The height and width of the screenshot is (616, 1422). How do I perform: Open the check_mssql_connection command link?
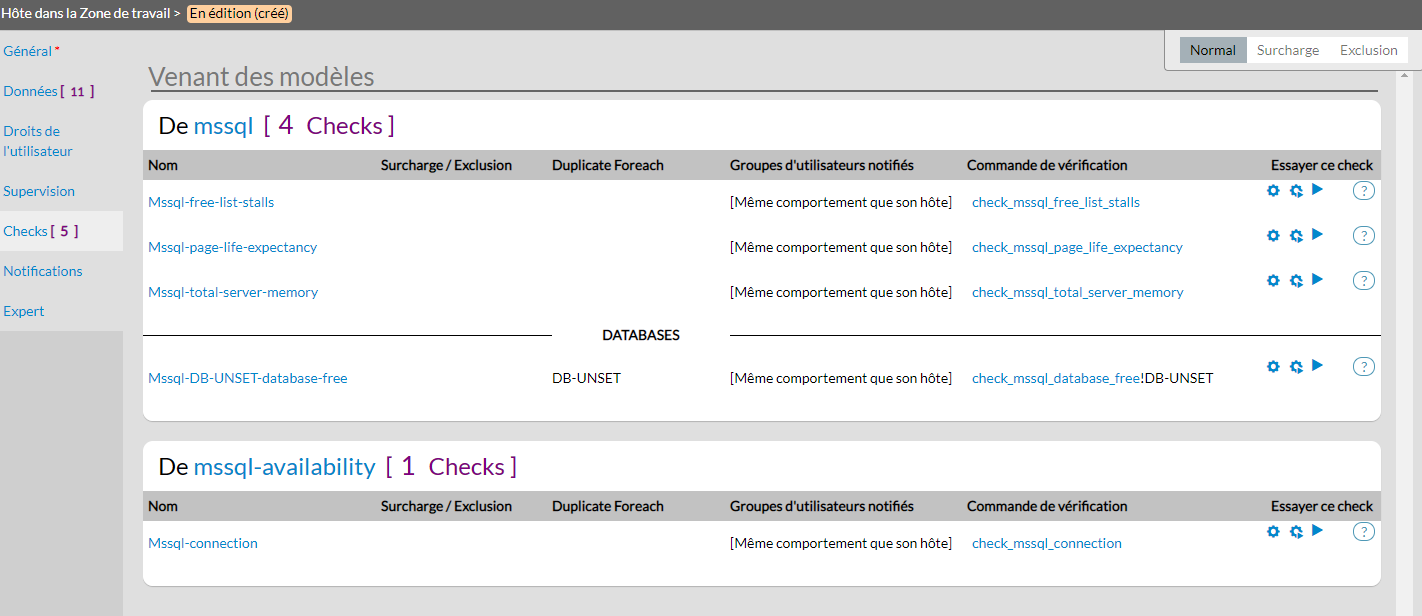pos(1046,544)
